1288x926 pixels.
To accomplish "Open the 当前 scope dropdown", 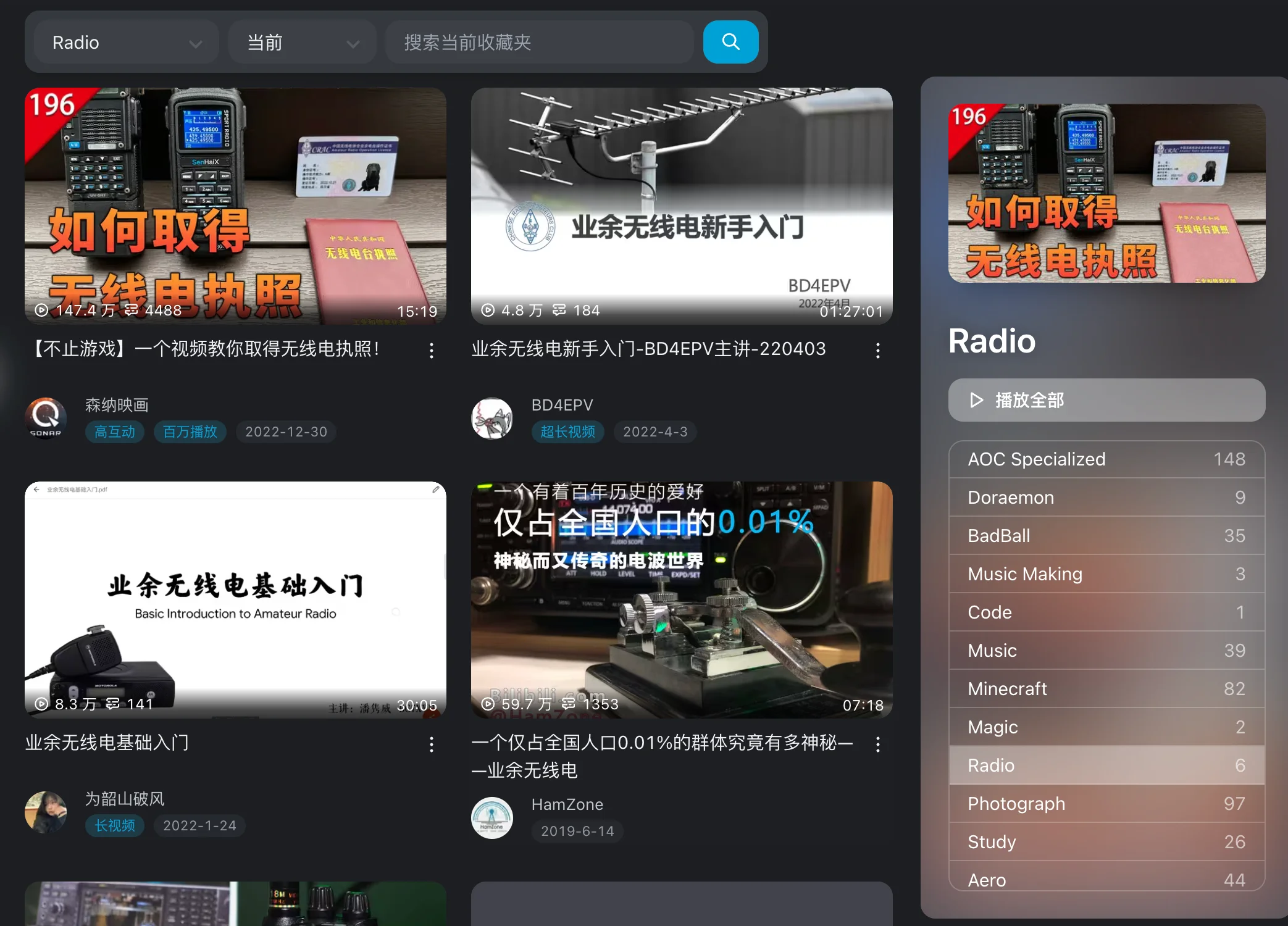I will 302,42.
